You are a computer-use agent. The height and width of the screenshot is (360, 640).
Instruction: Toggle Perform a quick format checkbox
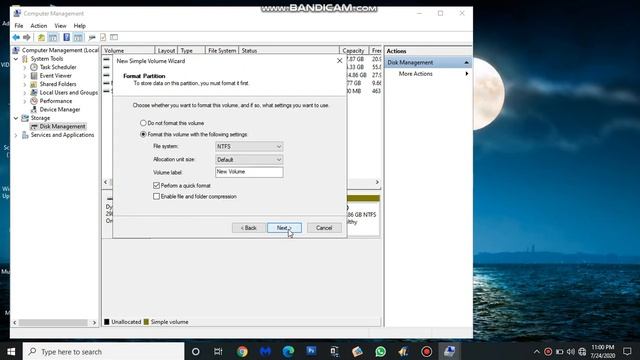[x=156, y=185]
